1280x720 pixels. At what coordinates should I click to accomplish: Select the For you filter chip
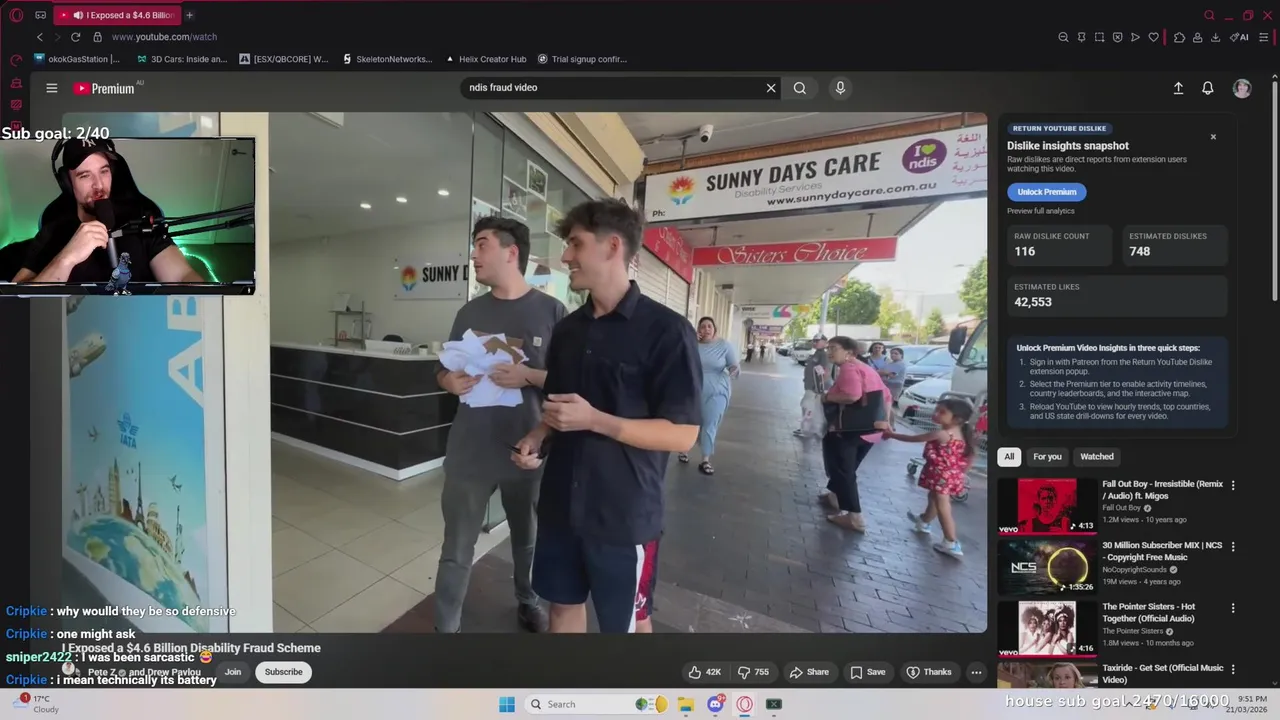(1047, 457)
